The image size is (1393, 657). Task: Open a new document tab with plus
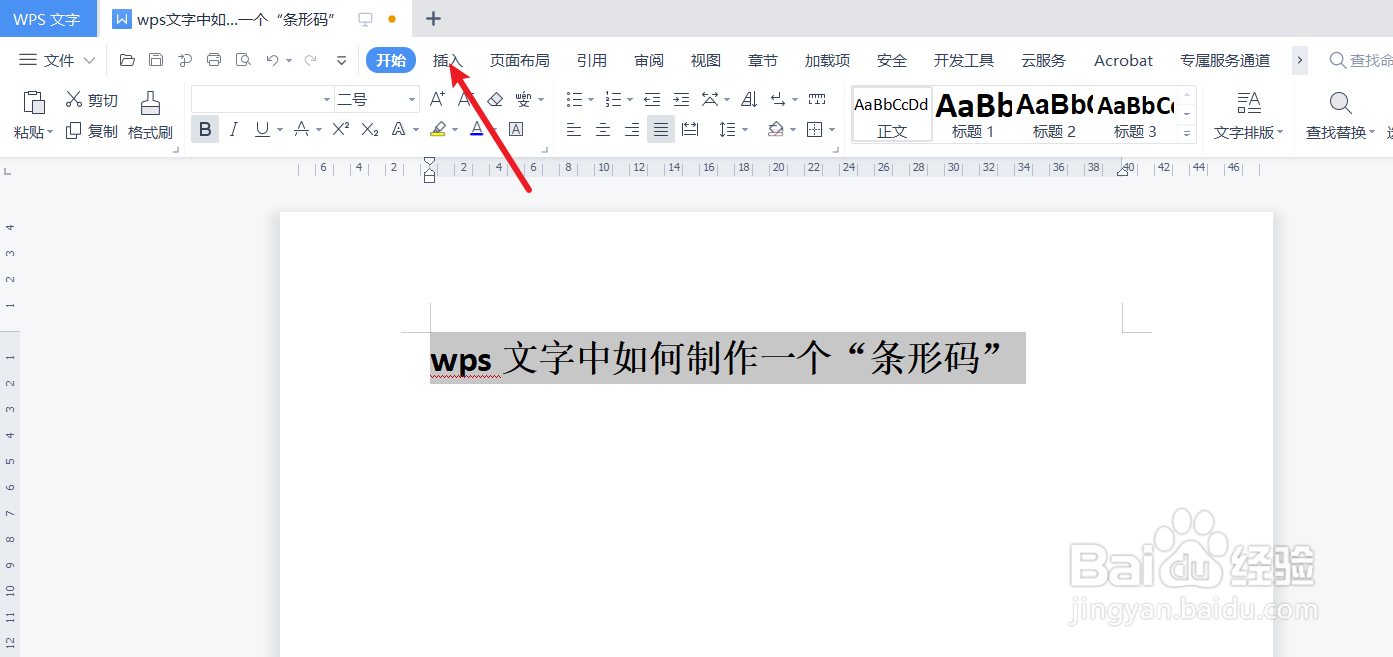[433, 18]
